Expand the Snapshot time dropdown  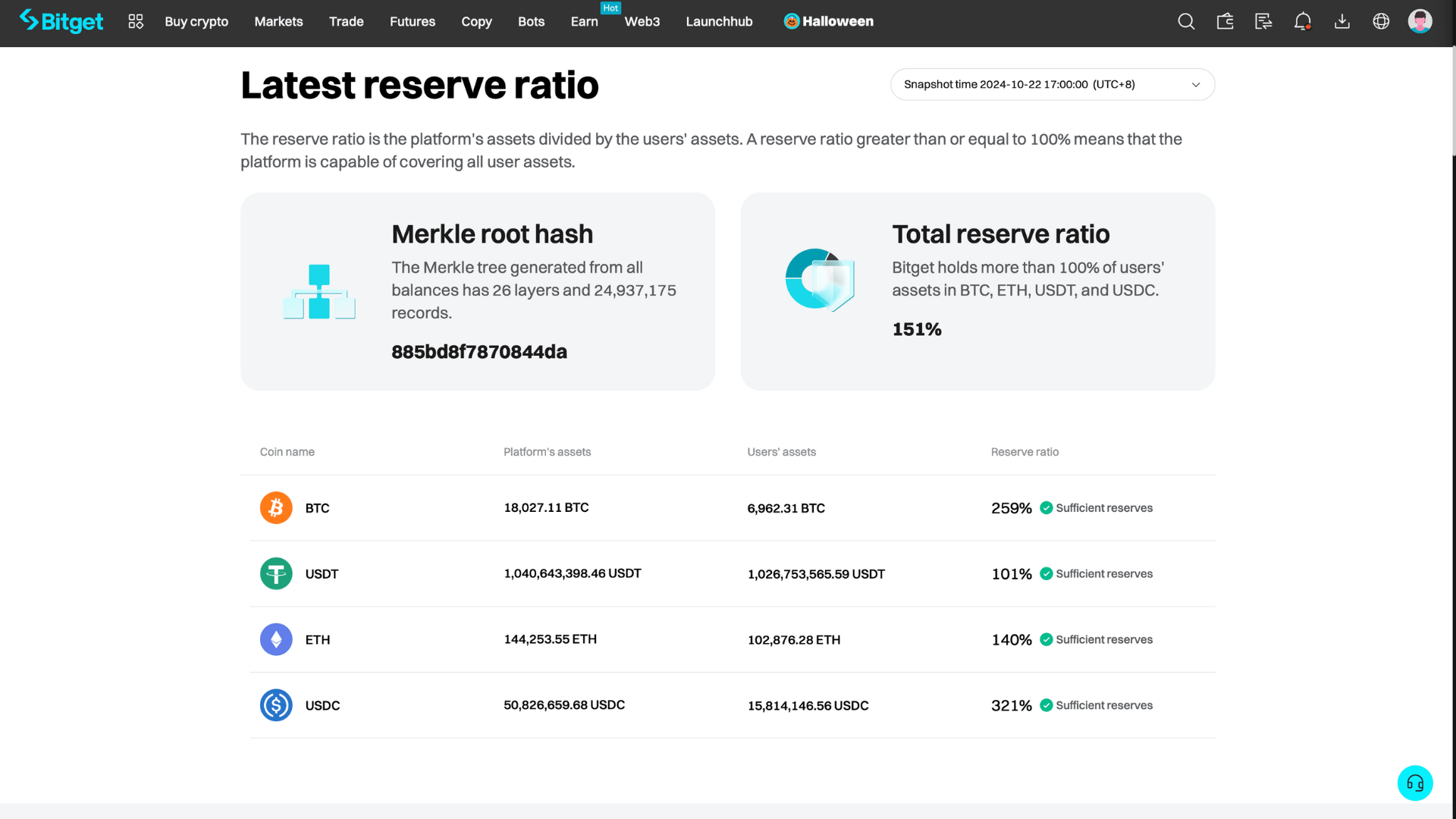1051,84
